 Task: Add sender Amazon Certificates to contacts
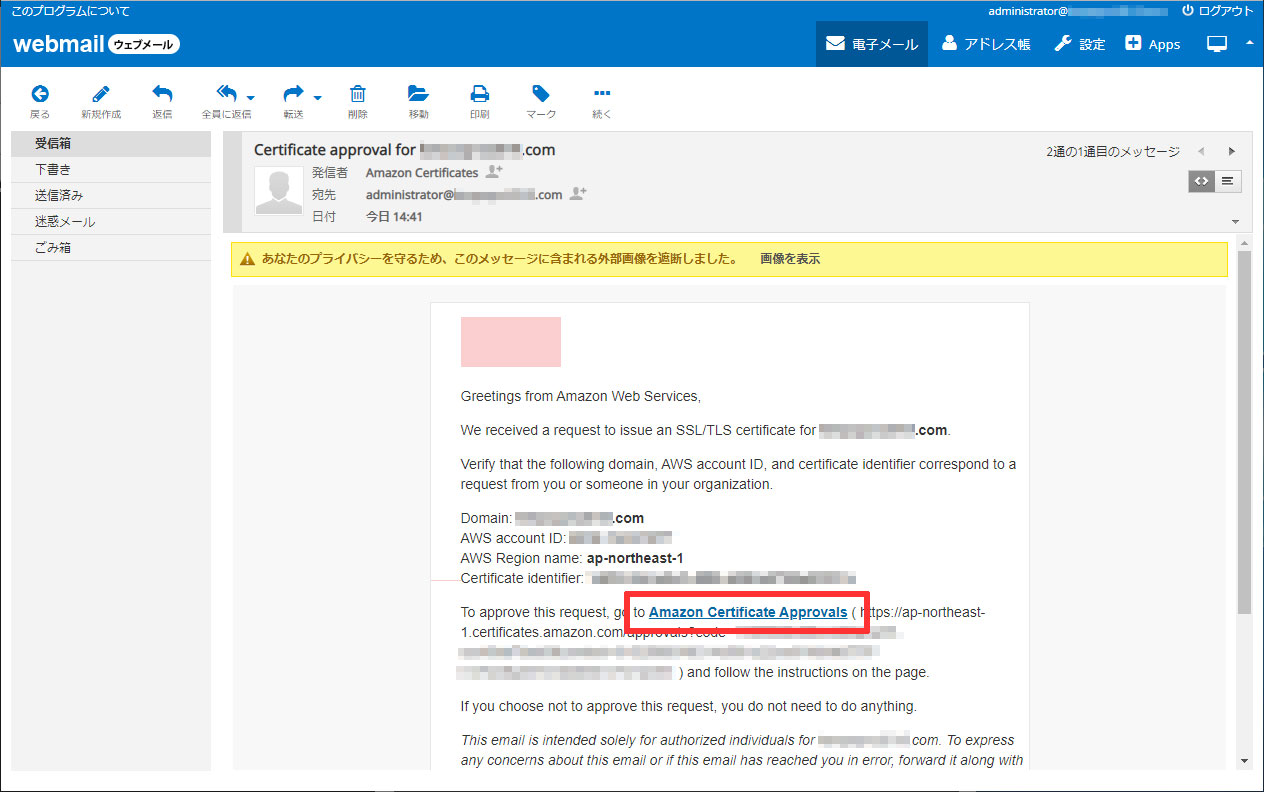[494, 172]
